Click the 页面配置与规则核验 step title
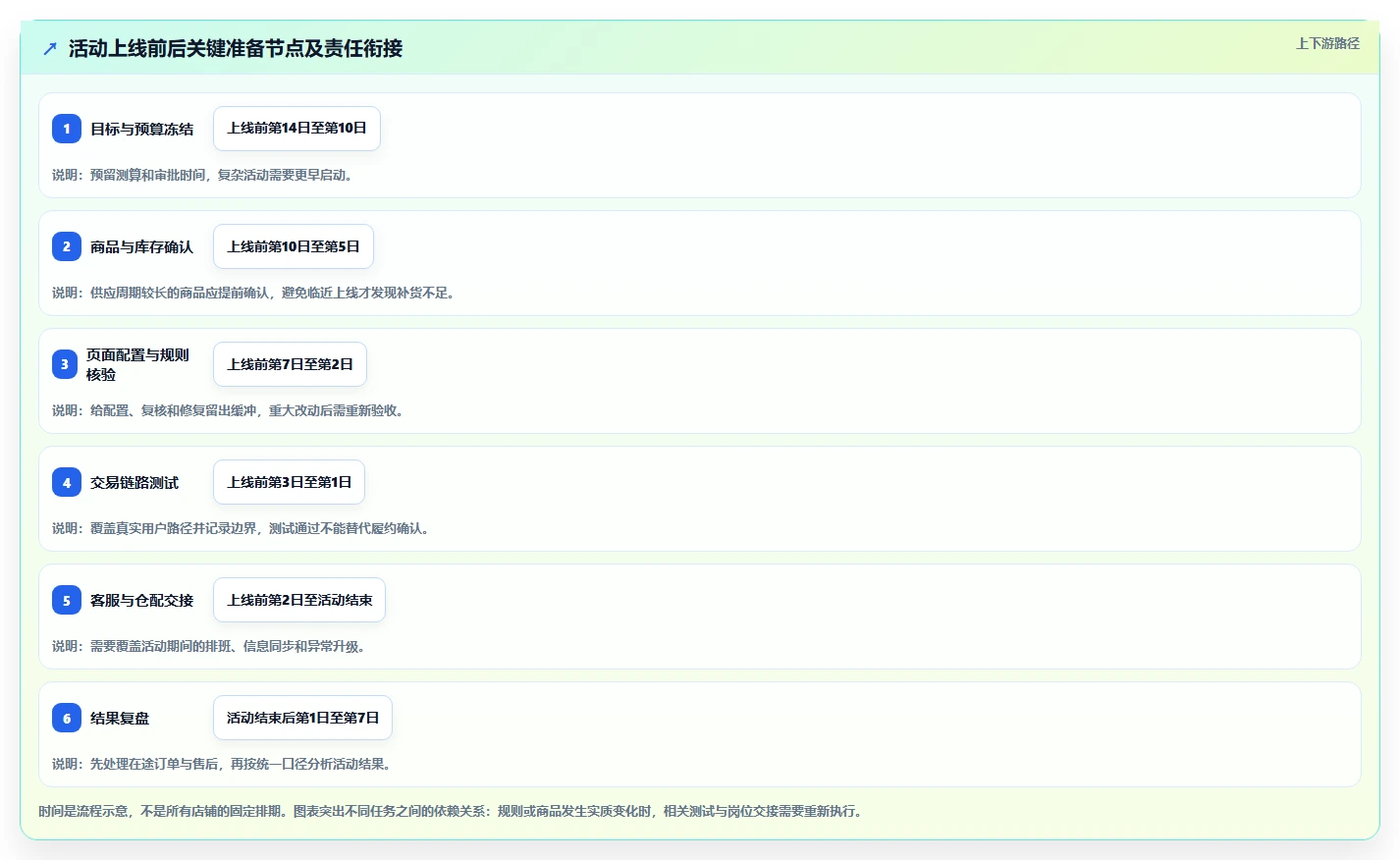Screen dimensions: 1400x860 [137, 364]
